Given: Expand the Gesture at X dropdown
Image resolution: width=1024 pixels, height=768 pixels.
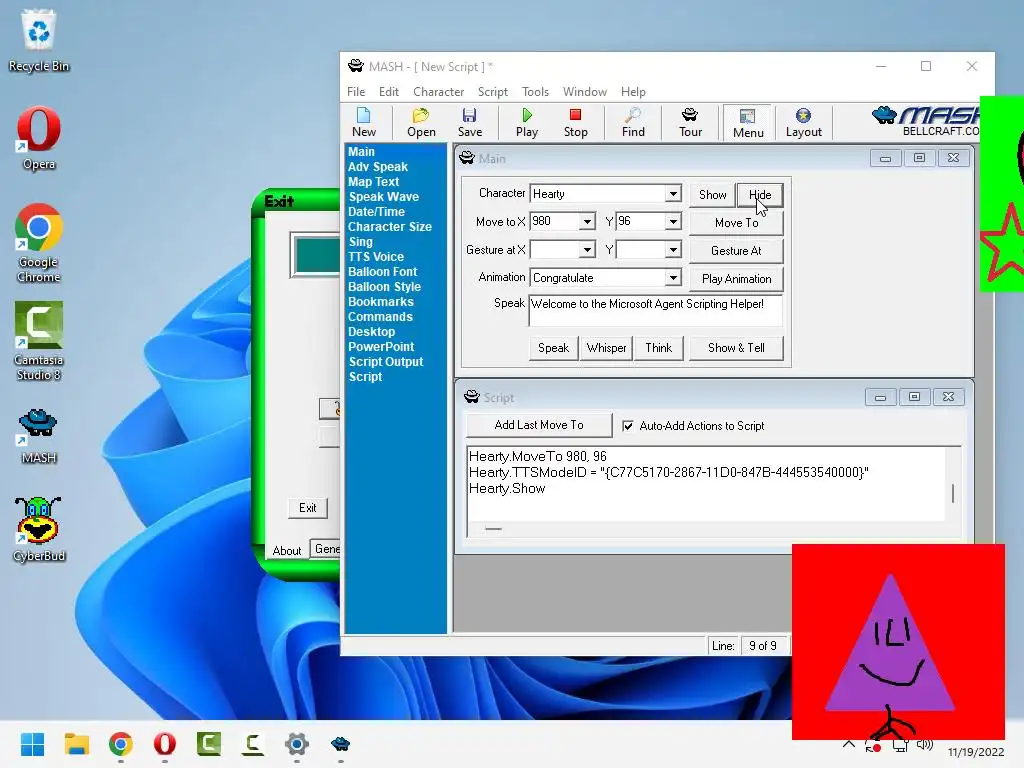Looking at the screenshot, I should tap(587, 249).
